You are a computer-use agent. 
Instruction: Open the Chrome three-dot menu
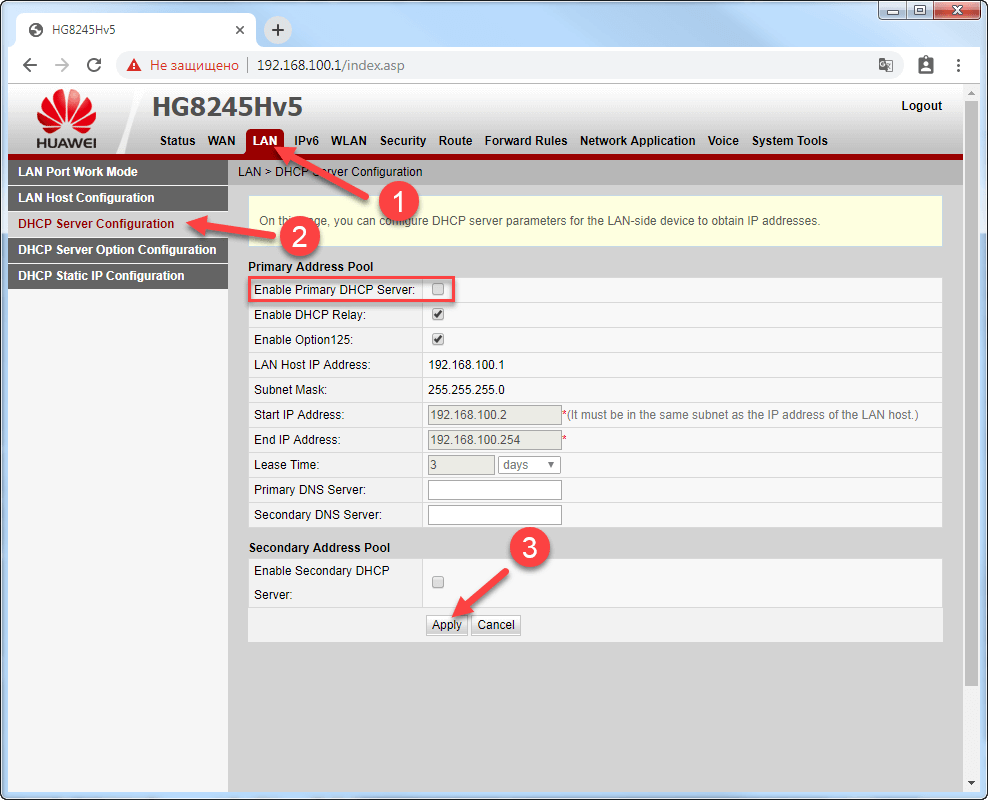click(958, 64)
